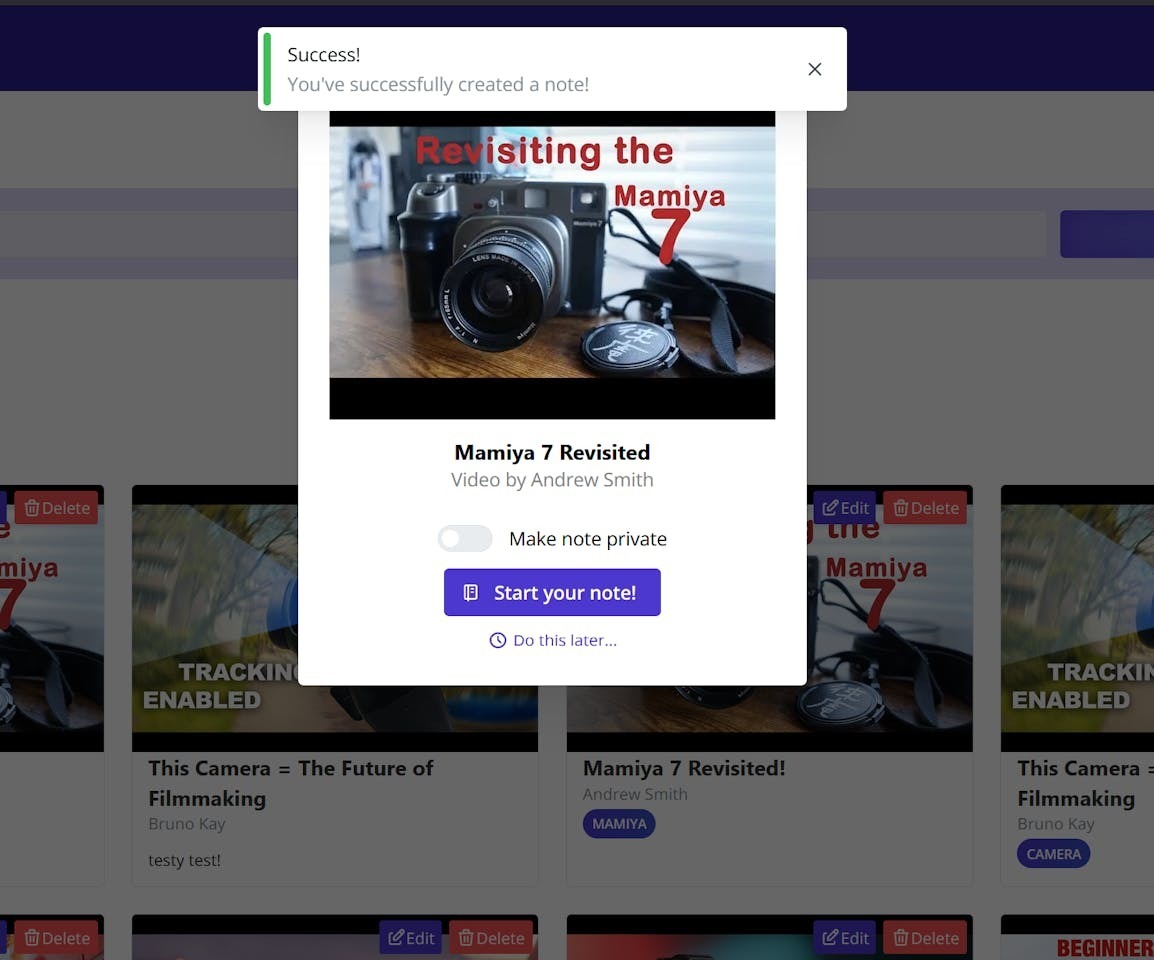Select the MAMIYA tag badge
Image resolution: width=1154 pixels, height=960 pixels.
click(x=619, y=824)
